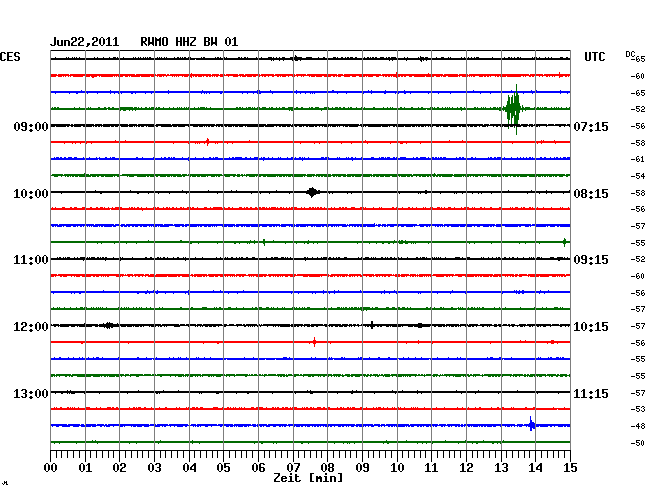Click the Zeit [min] axis title
This screenshot has width=650, height=494.
click(308, 478)
